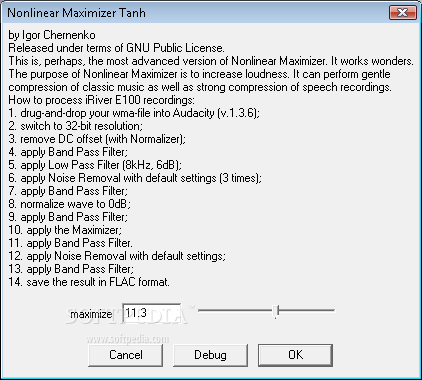
Task: Click the line beginning 'compression of classic music'
Action: [x=200, y=87]
